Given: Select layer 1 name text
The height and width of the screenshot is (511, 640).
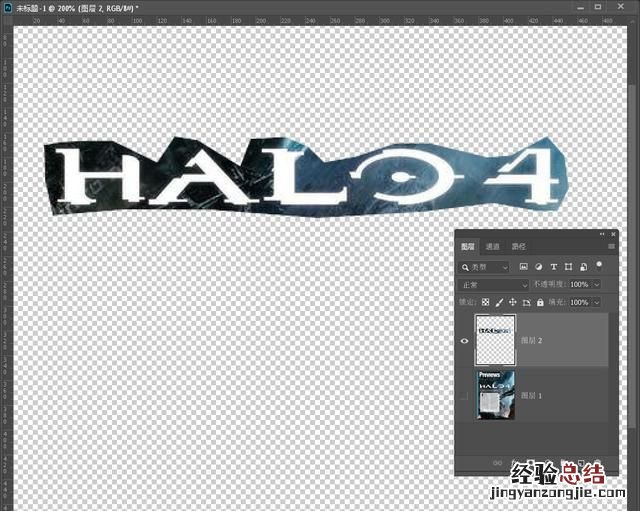Looking at the screenshot, I should coord(531,395).
